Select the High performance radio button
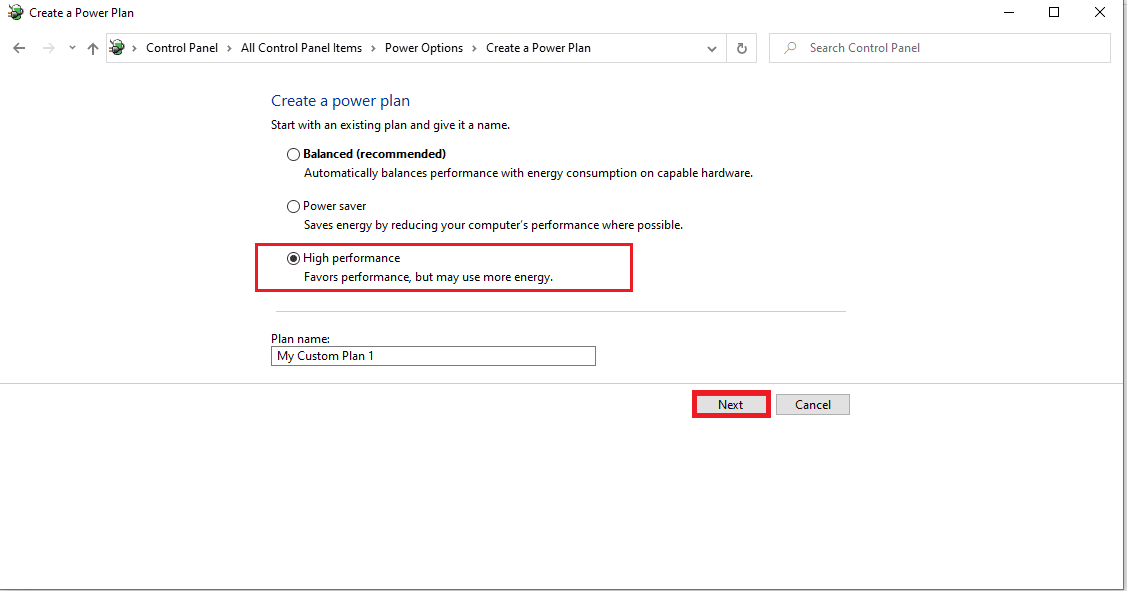The width and height of the screenshot is (1127, 591). (x=293, y=258)
